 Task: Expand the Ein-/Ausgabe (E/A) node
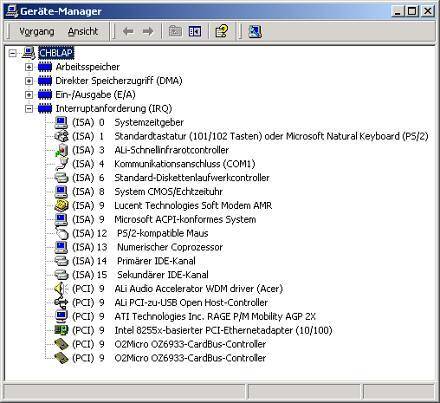[29, 95]
